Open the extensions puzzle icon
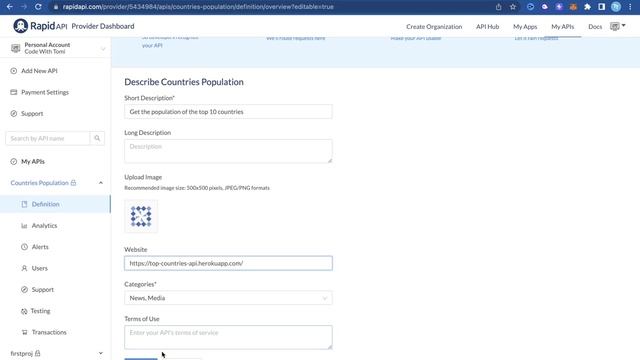The image size is (640, 360). pyautogui.click(x=587, y=7)
